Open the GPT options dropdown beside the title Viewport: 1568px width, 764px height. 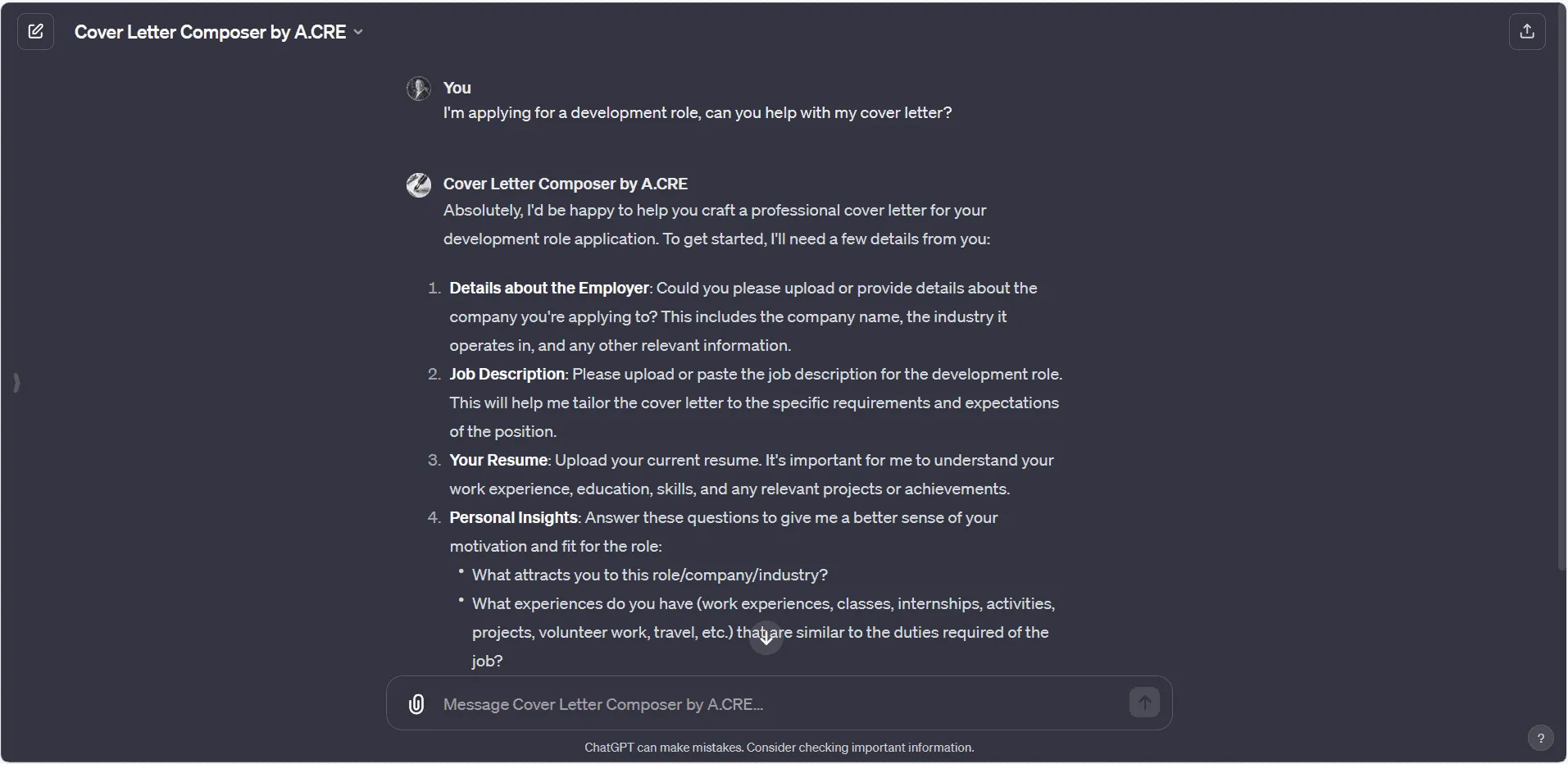tap(358, 32)
